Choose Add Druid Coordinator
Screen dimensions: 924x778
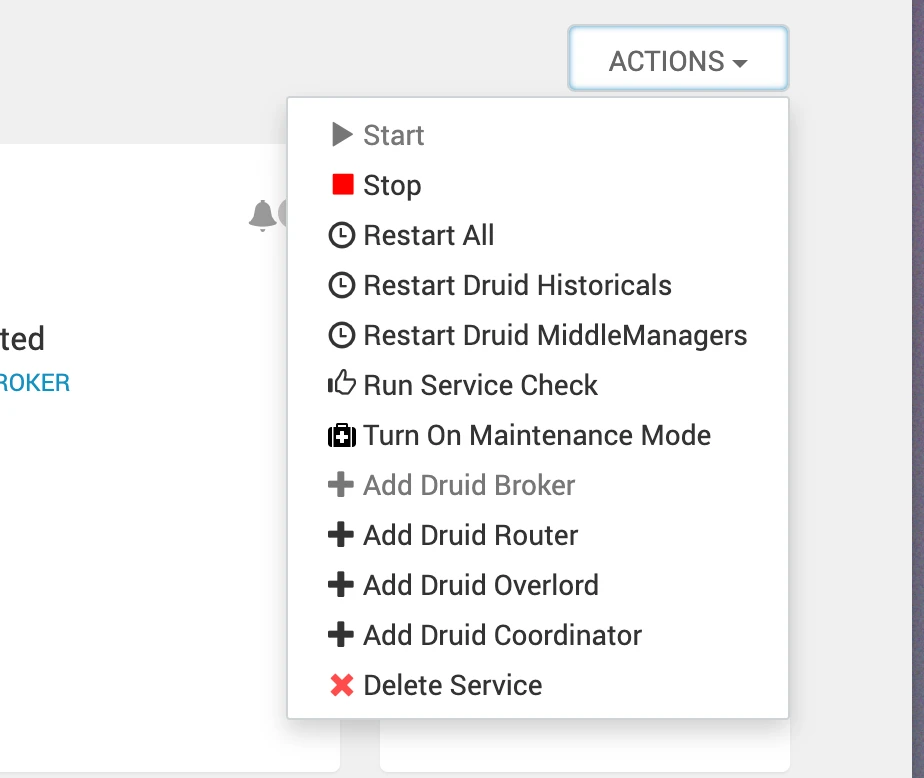[x=537, y=635]
